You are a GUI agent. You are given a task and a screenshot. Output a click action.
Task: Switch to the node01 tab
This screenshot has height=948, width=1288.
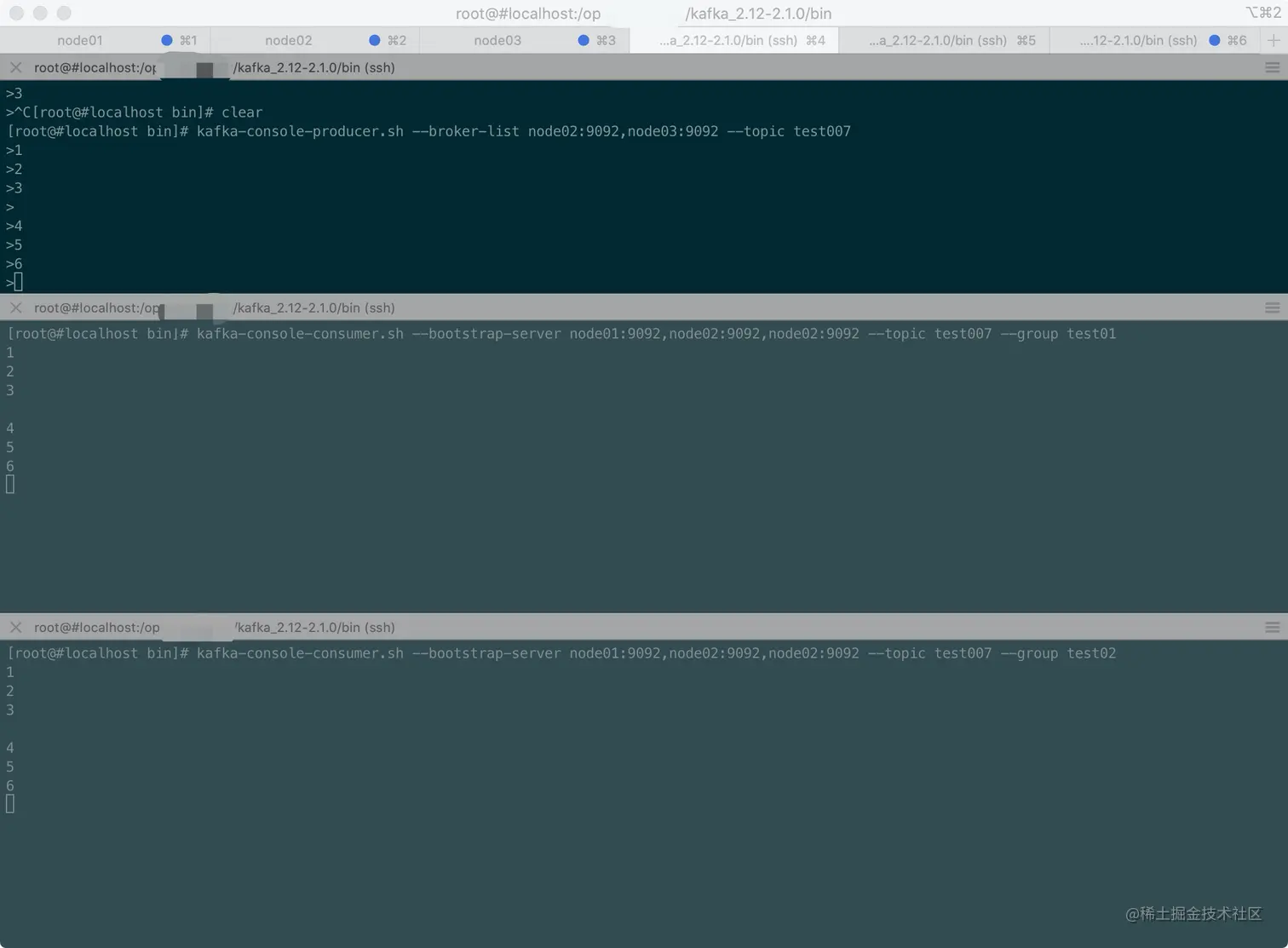tap(105, 40)
